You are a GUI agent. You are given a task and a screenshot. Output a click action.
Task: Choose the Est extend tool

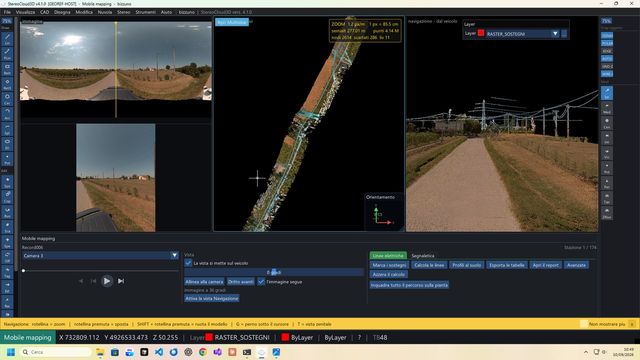[x=7, y=288]
